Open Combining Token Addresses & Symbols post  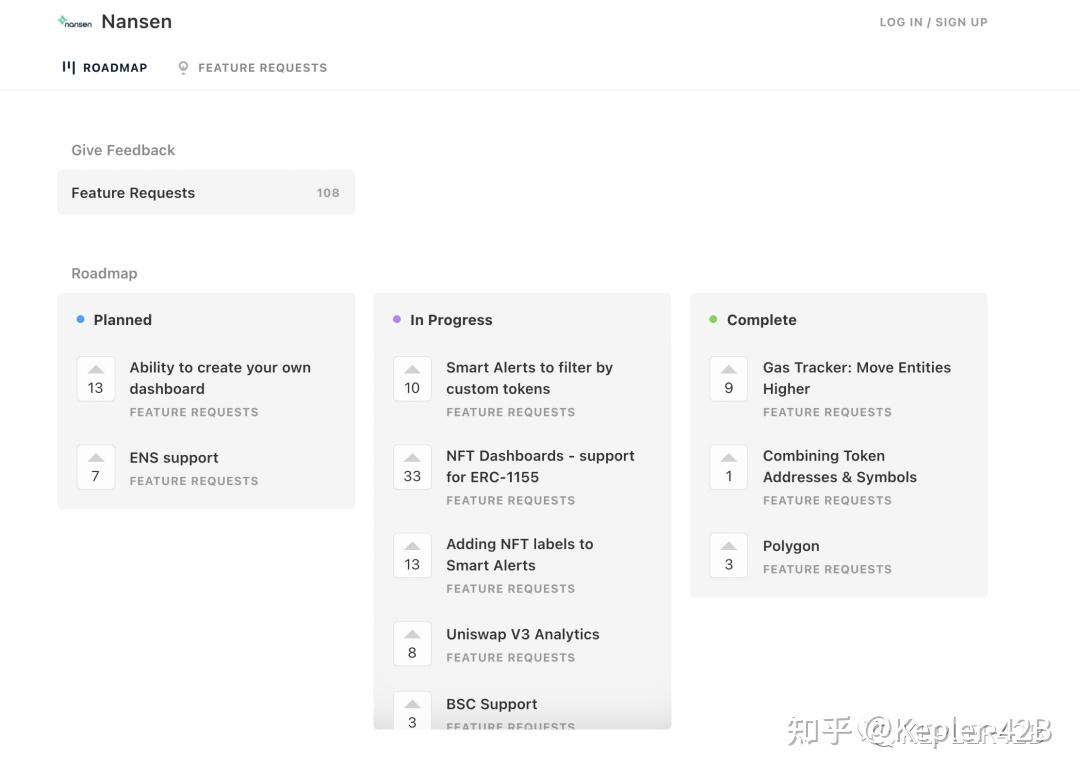[x=840, y=466]
